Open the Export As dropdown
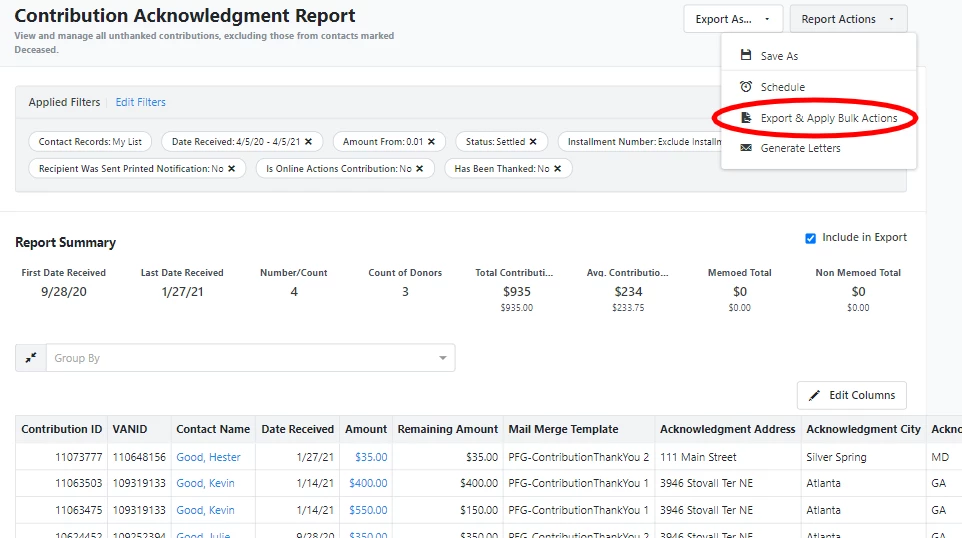This screenshot has width=962, height=538. [x=733, y=19]
